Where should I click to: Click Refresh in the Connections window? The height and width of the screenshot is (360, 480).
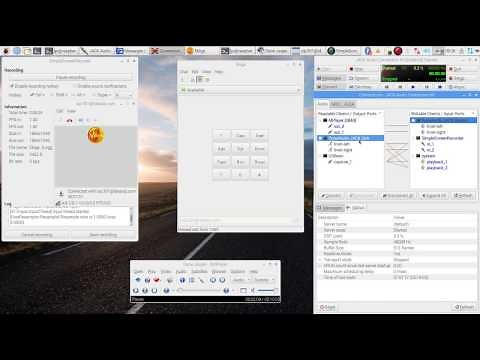click(463, 196)
